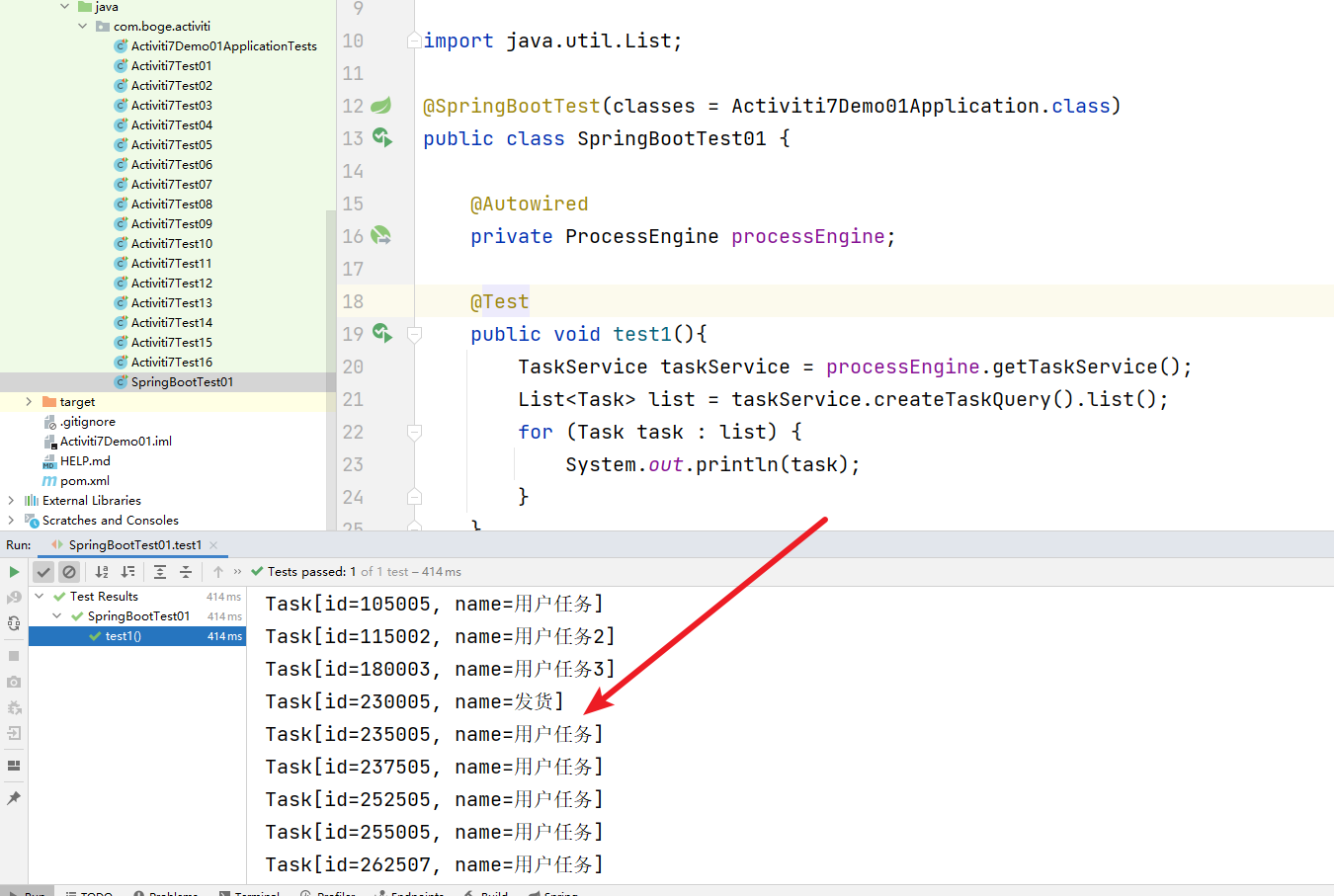This screenshot has height=896, width=1334.
Task: Sort test results alphabetically
Action: coord(102,572)
